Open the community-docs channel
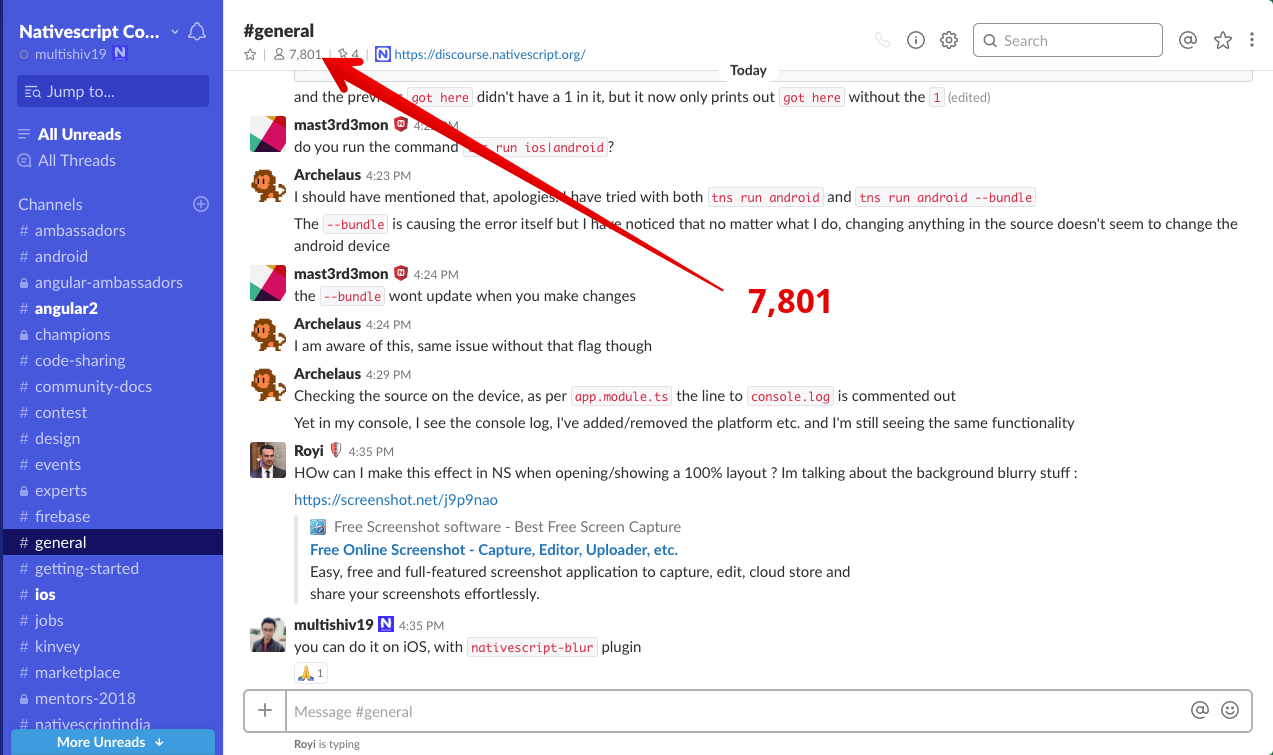Screen dimensions: 1273x755 tap(93, 386)
